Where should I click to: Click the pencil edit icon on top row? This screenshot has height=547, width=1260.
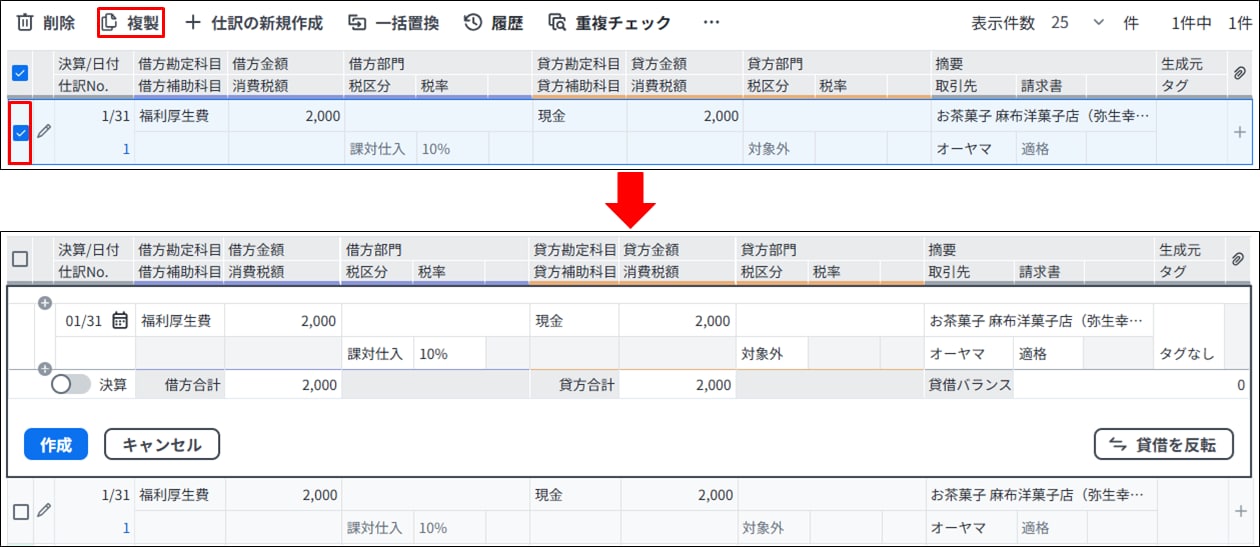click(44, 131)
